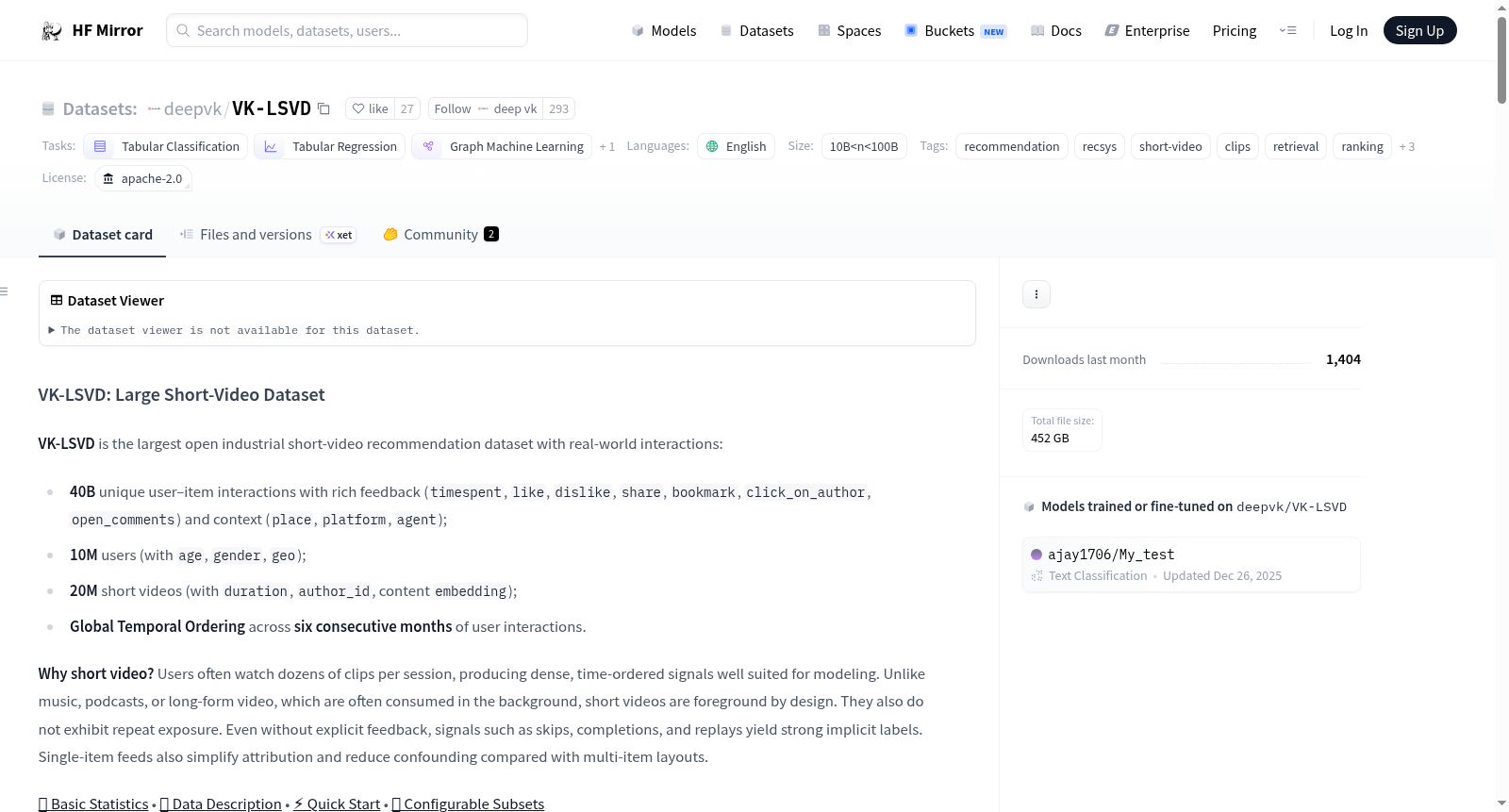Open the three-dot options menu in sidebar
This screenshot has width=1509, height=812.
pos(1036,294)
